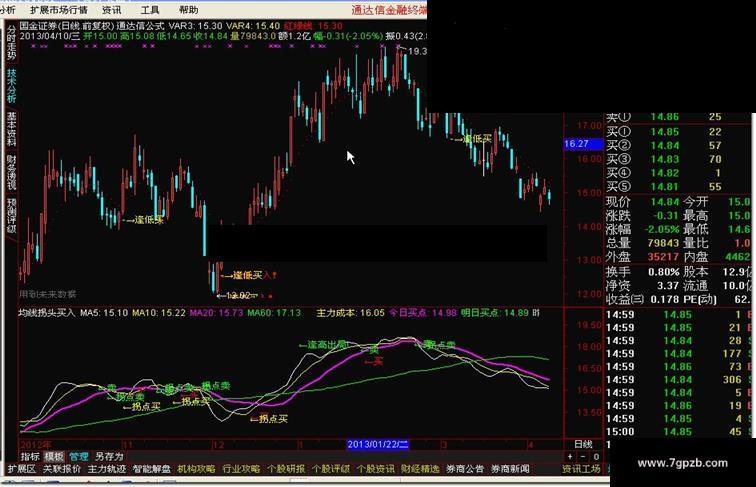Image resolution: width=756 pixels, height=487 pixels.
Task: Switch to the 主力轨迹 tab
Action: tap(107, 469)
